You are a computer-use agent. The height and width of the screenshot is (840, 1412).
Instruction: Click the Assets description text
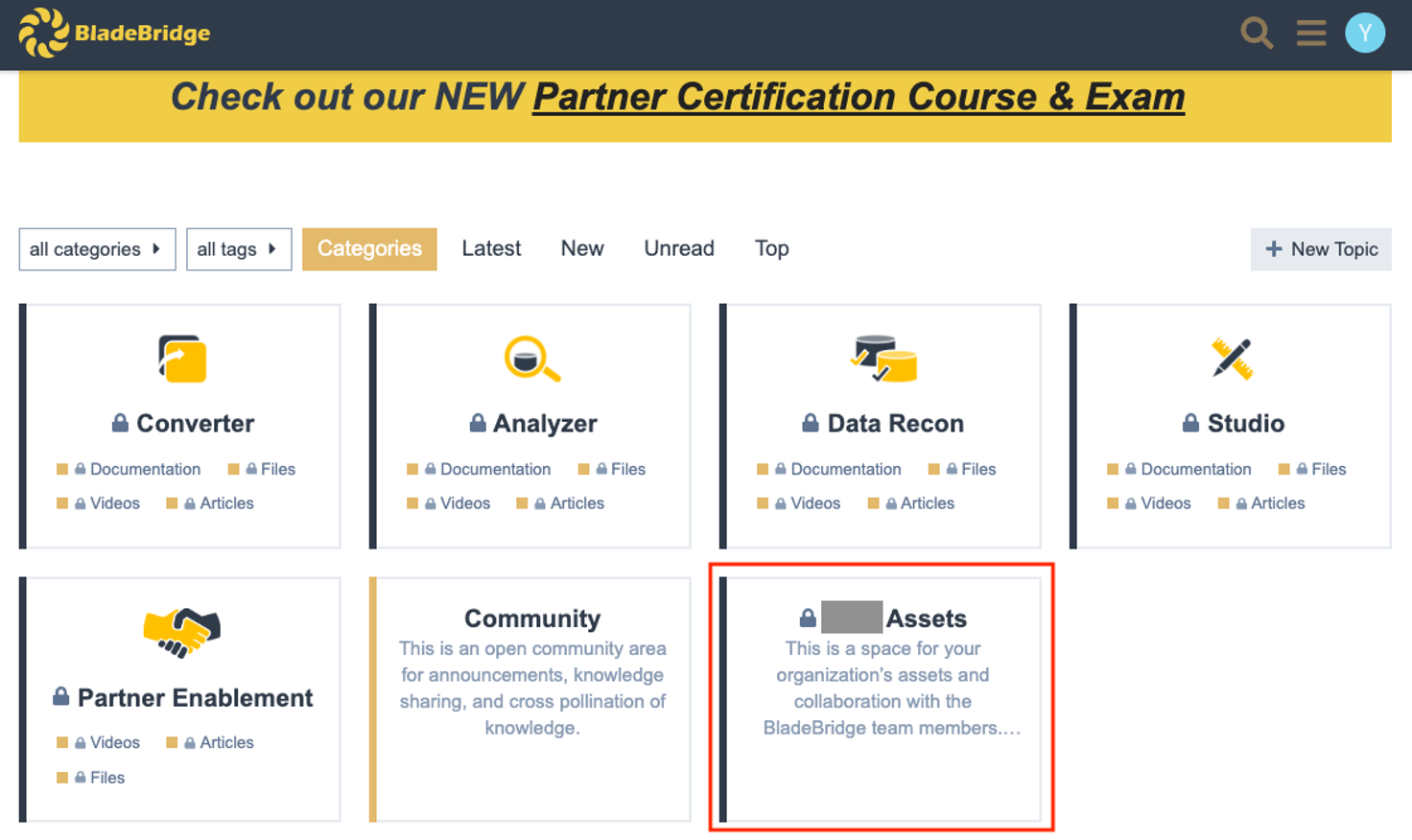click(891, 688)
